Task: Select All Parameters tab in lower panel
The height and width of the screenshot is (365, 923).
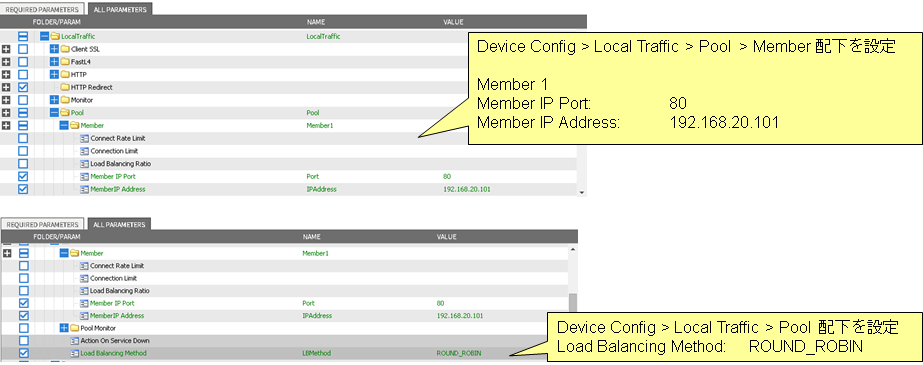Action: click(119, 225)
